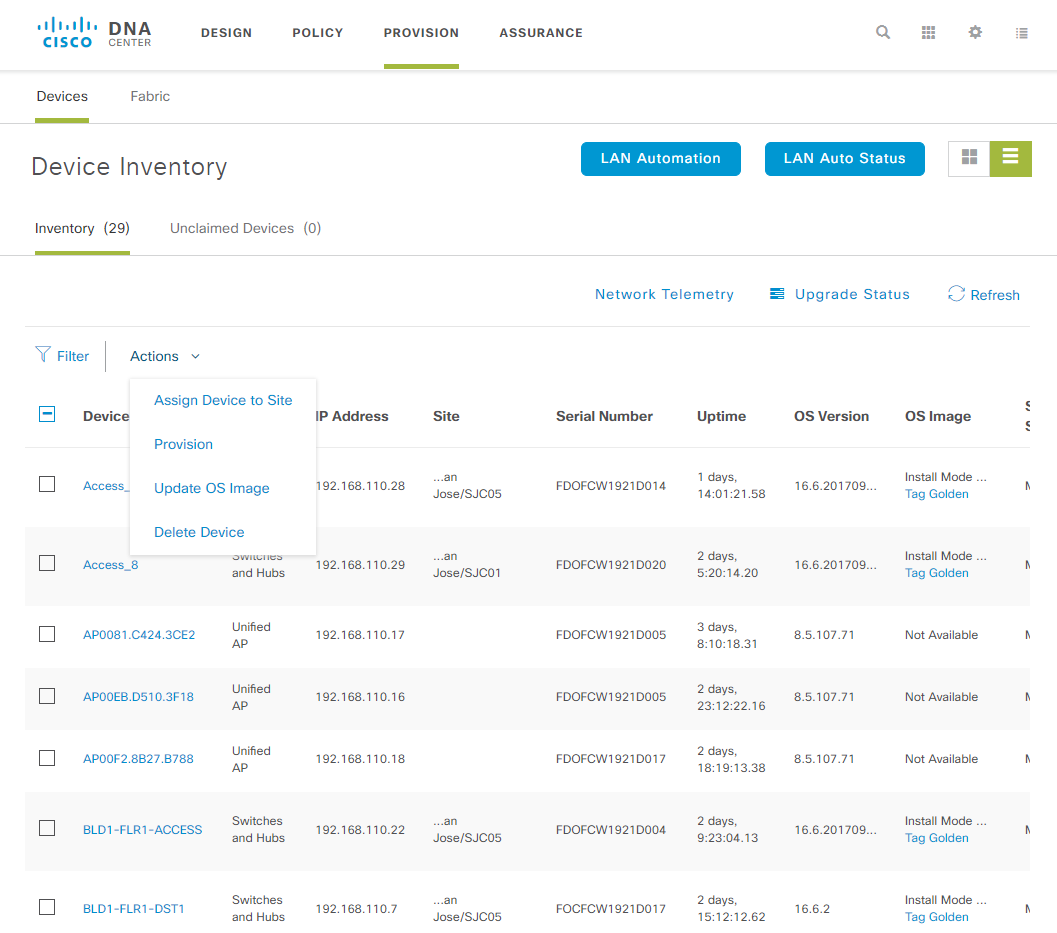Open the BLD1-FLR1-DST1 device link

point(133,909)
